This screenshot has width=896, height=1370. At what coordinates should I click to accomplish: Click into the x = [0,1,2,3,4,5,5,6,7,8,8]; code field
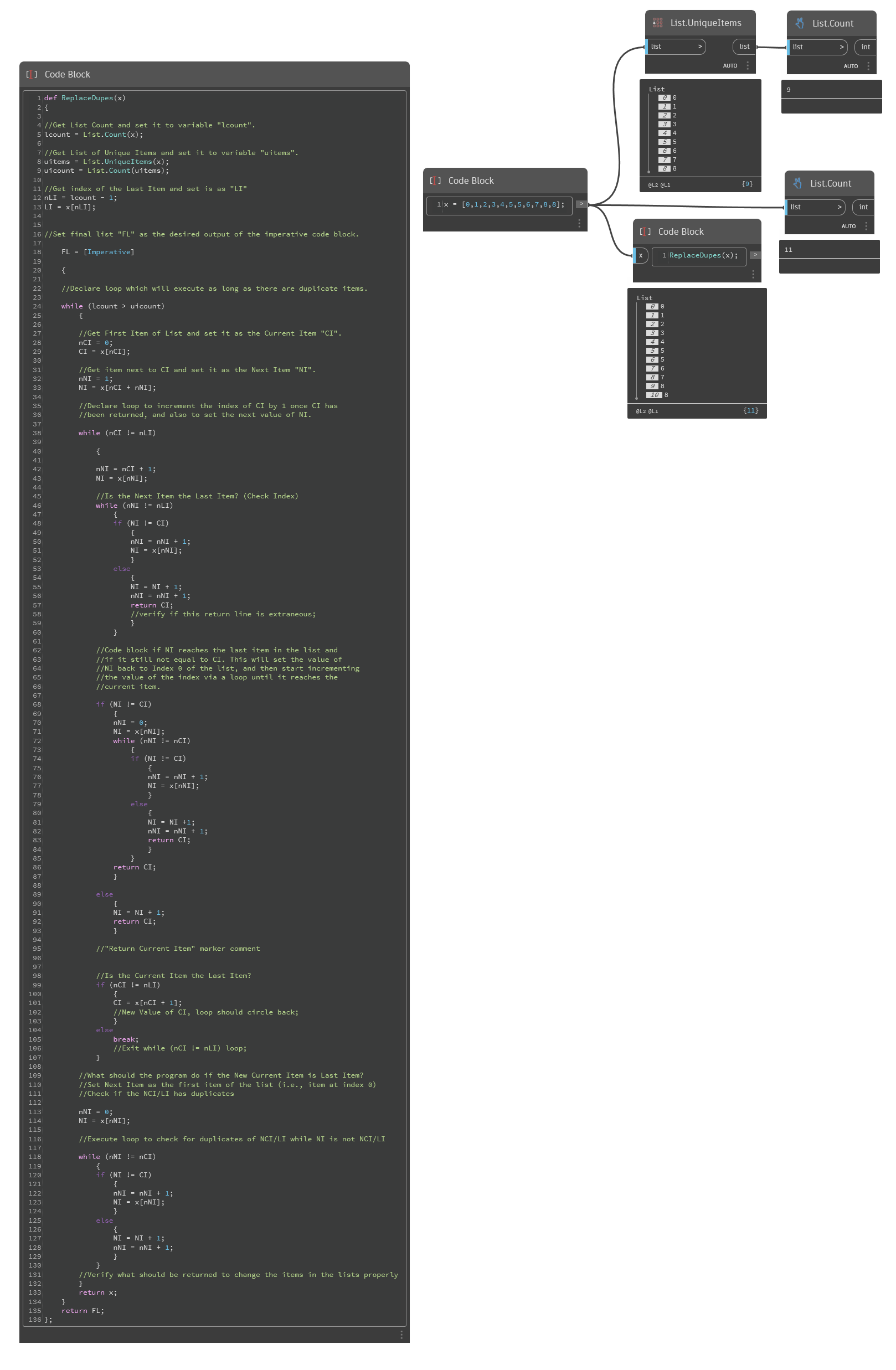500,205
